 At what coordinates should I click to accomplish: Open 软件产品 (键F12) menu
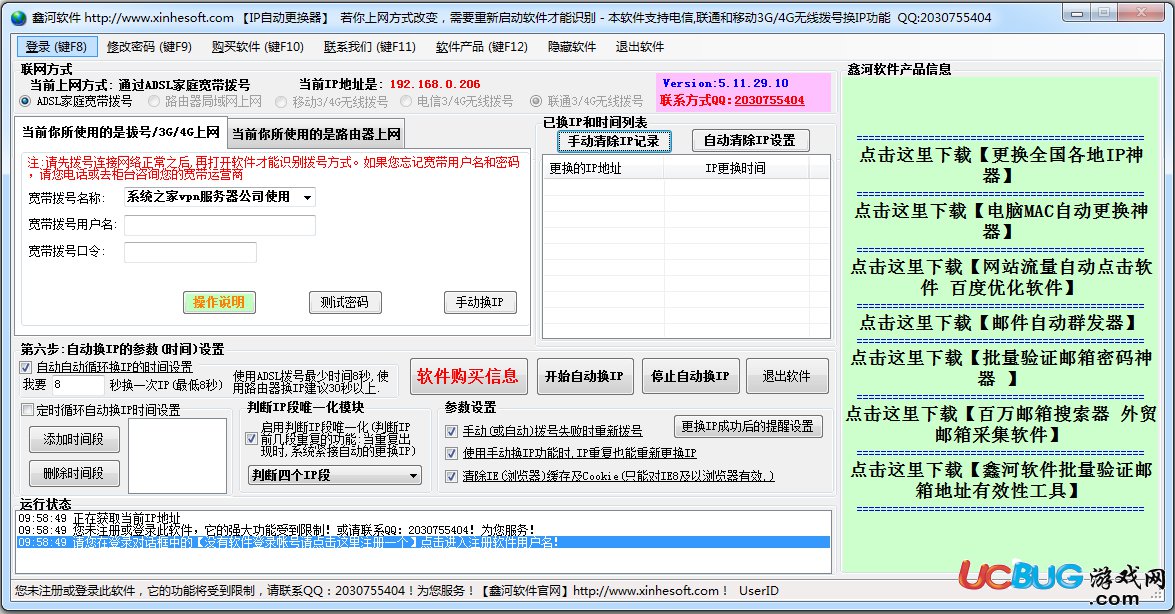pyautogui.click(x=482, y=46)
